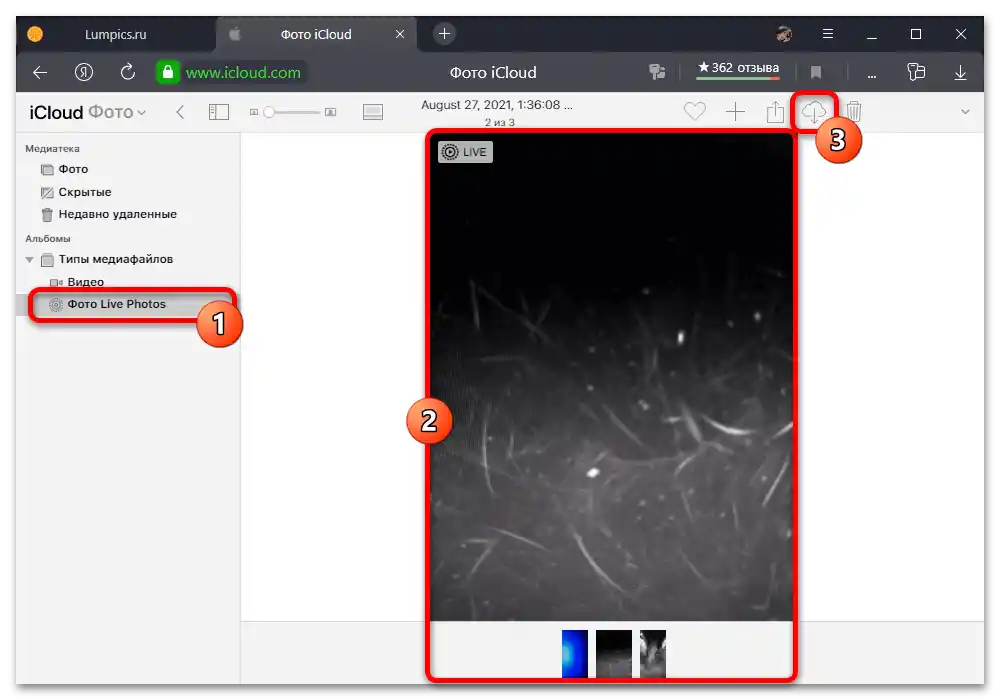The image size is (1000, 700).
Task: Play the Live Photo using LIVE badge
Action: click(x=466, y=152)
